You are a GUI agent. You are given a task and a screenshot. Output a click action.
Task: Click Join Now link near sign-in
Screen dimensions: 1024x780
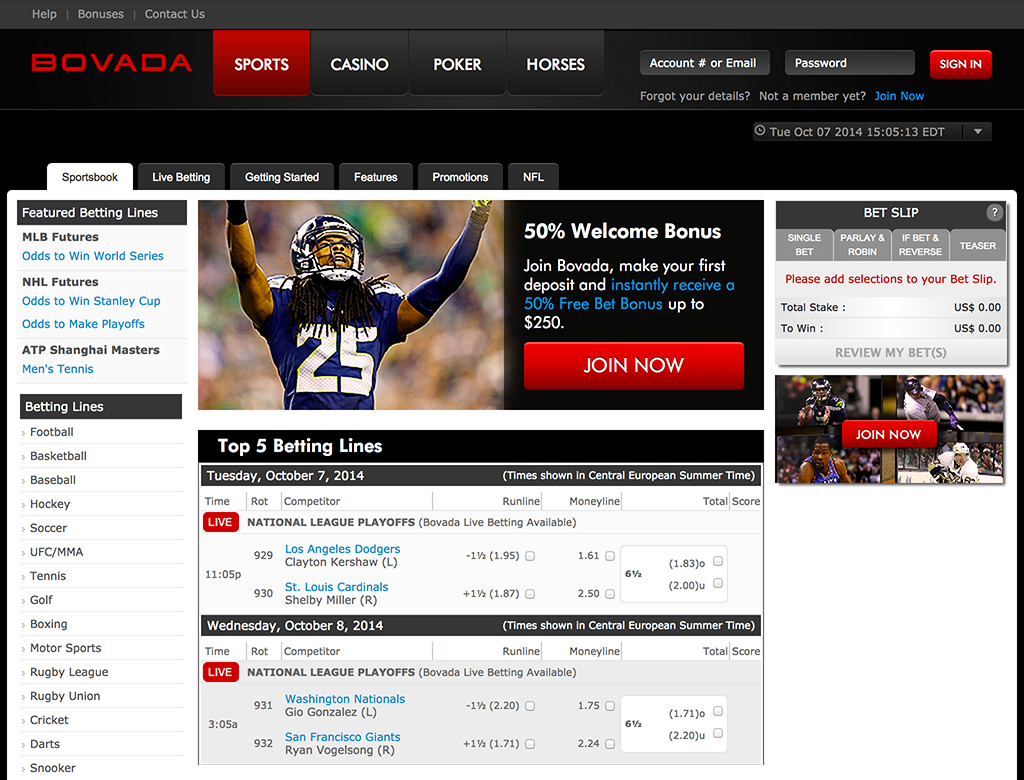click(899, 96)
